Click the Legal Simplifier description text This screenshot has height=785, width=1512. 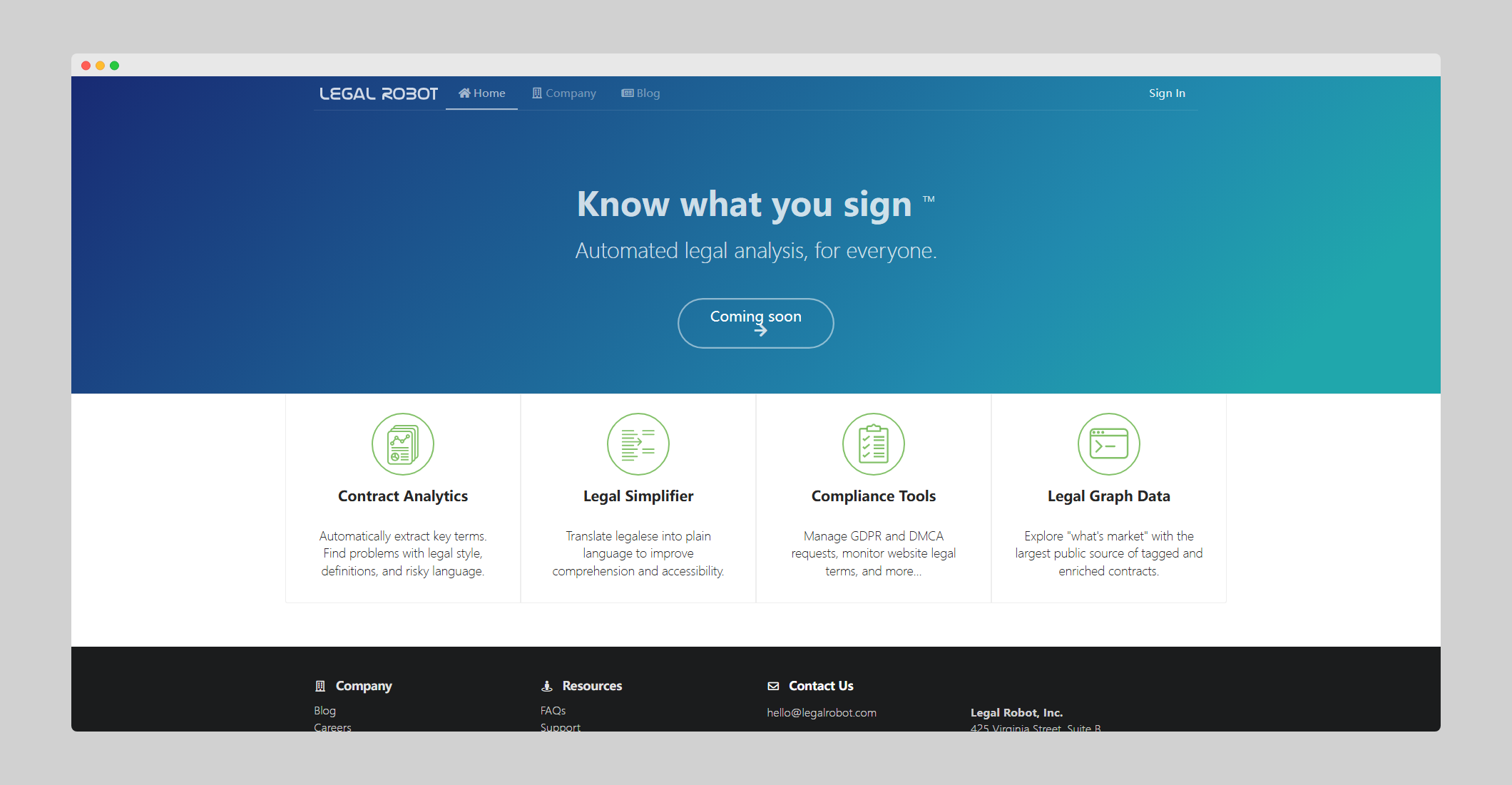click(638, 553)
